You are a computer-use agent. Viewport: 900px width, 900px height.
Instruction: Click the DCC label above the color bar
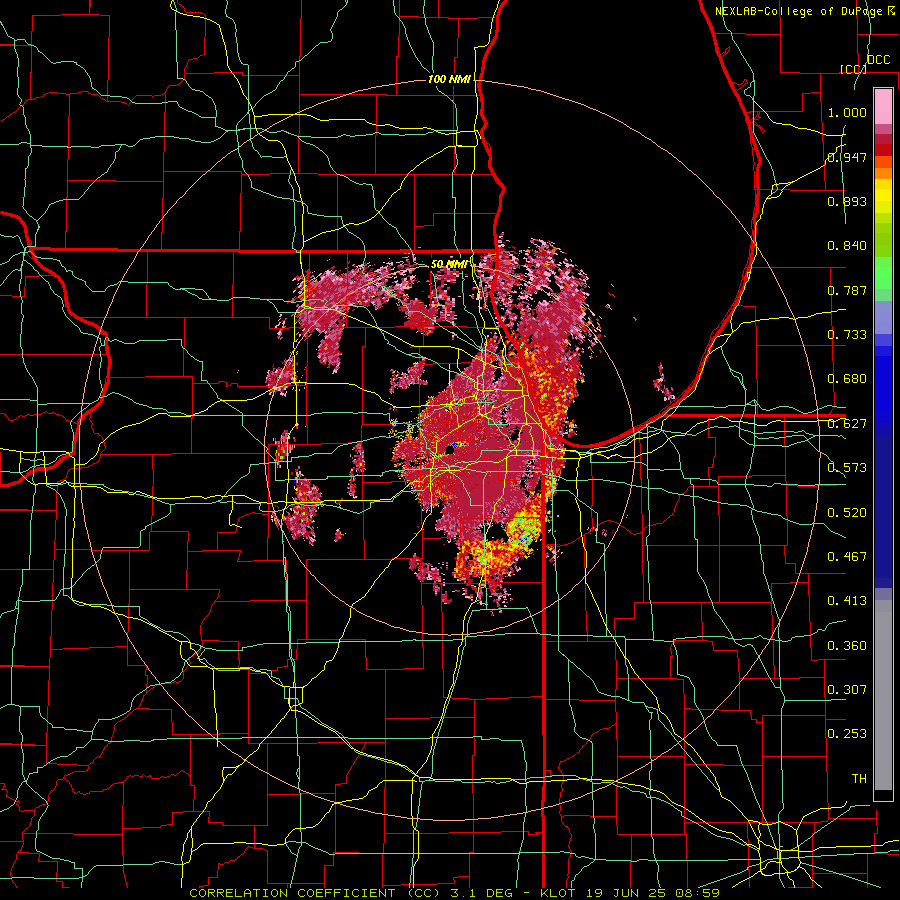point(878,60)
